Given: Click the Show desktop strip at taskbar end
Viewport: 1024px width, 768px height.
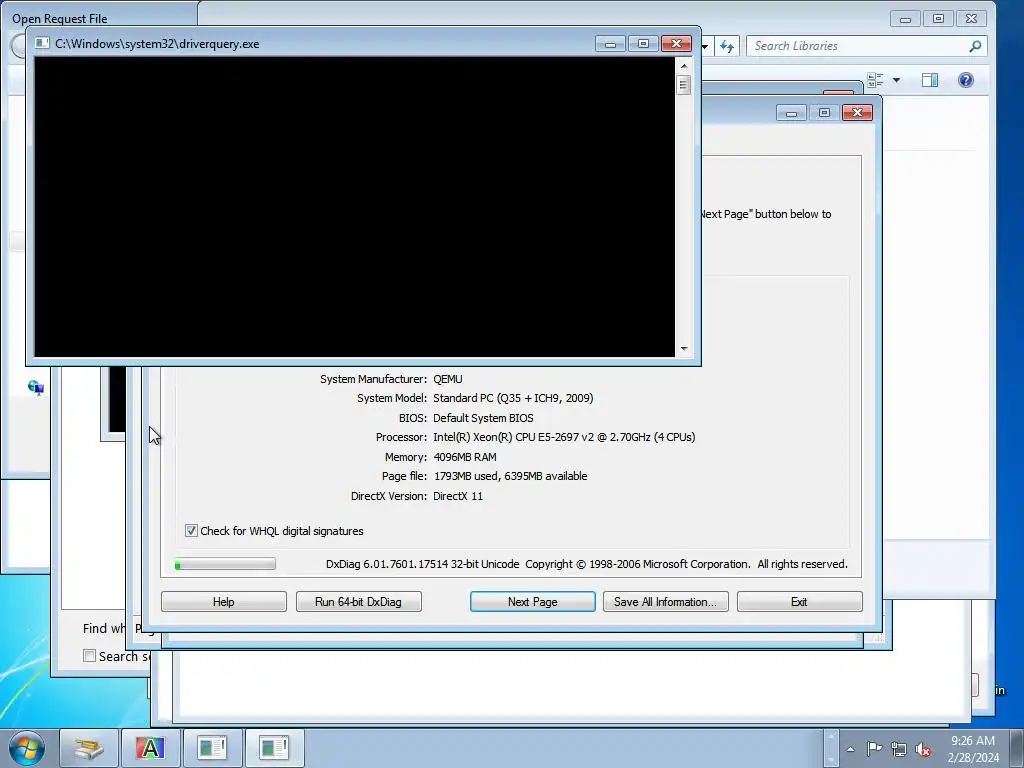Looking at the screenshot, I should point(1017,748).
